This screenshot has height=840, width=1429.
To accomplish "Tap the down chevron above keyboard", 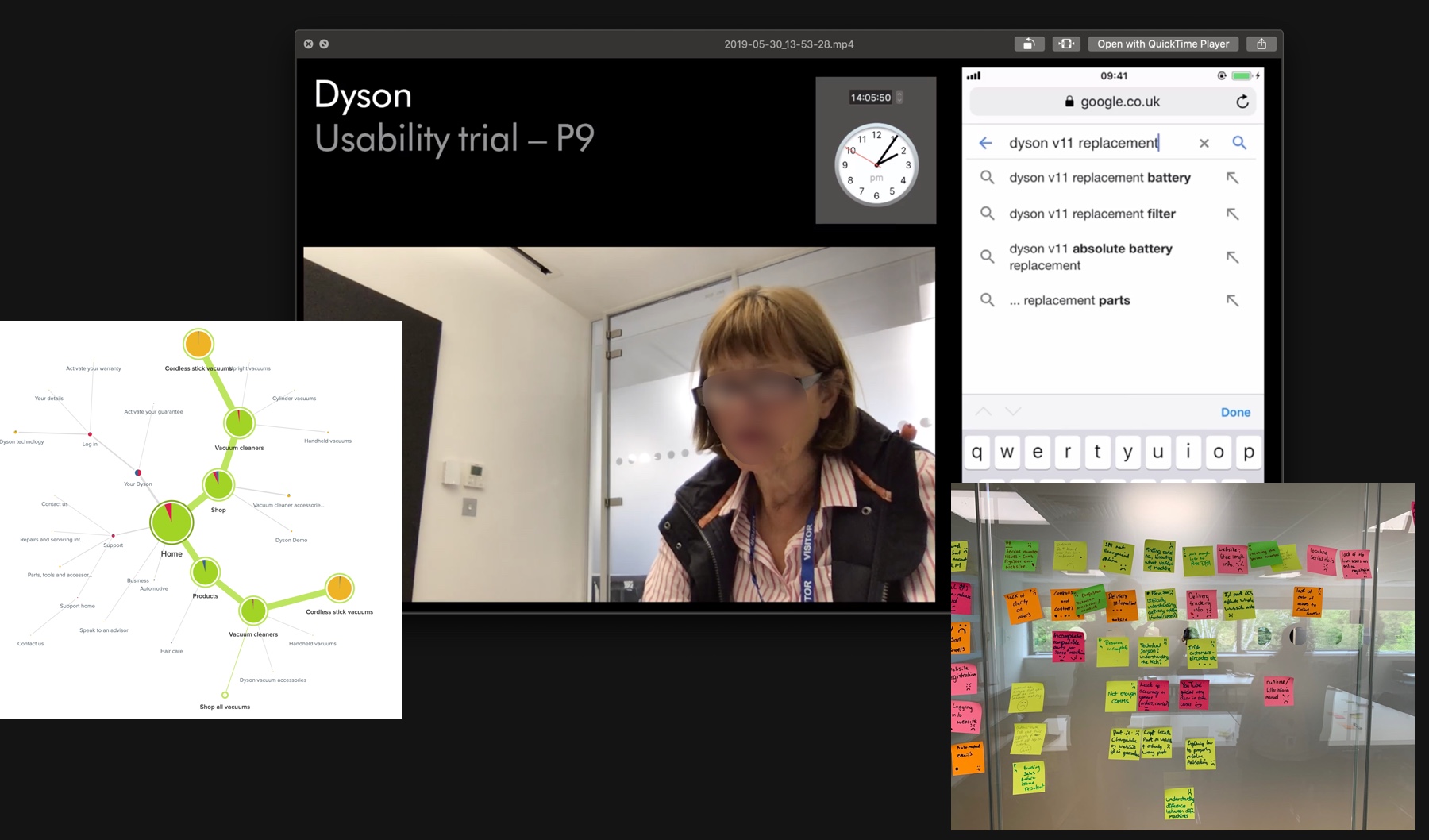I will pos(1012,411).
